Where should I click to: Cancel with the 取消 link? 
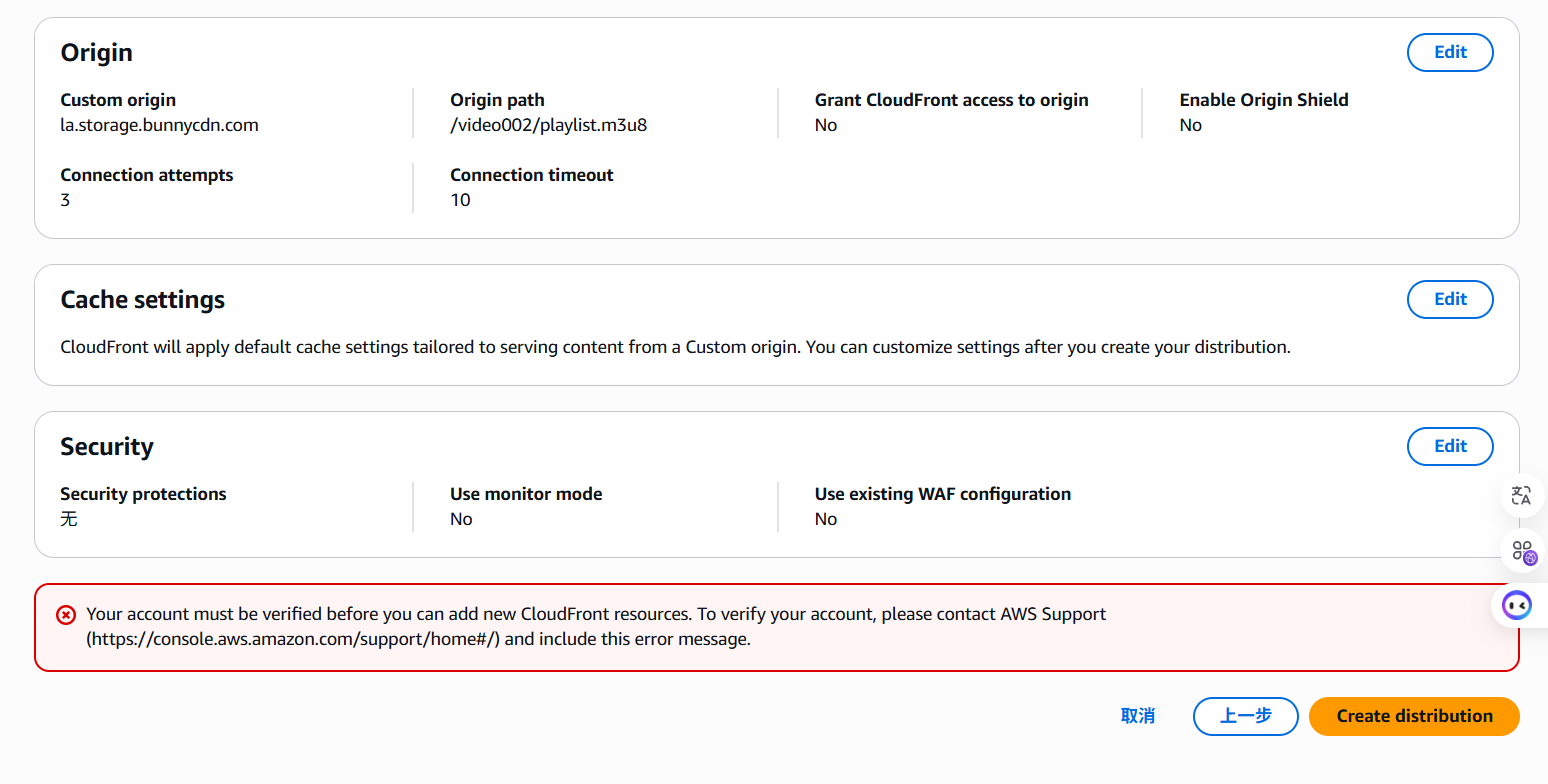1138,716
